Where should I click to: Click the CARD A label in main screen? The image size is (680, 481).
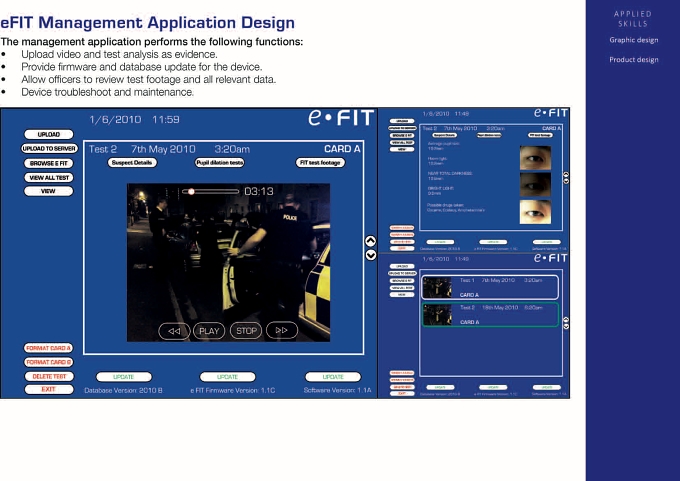click(342, 149)
